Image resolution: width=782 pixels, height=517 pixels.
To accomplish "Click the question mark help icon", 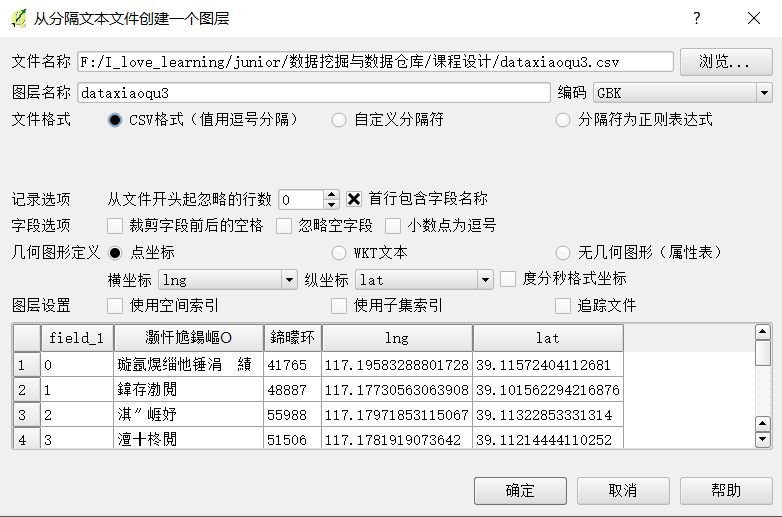I will [x=697, y=18].
